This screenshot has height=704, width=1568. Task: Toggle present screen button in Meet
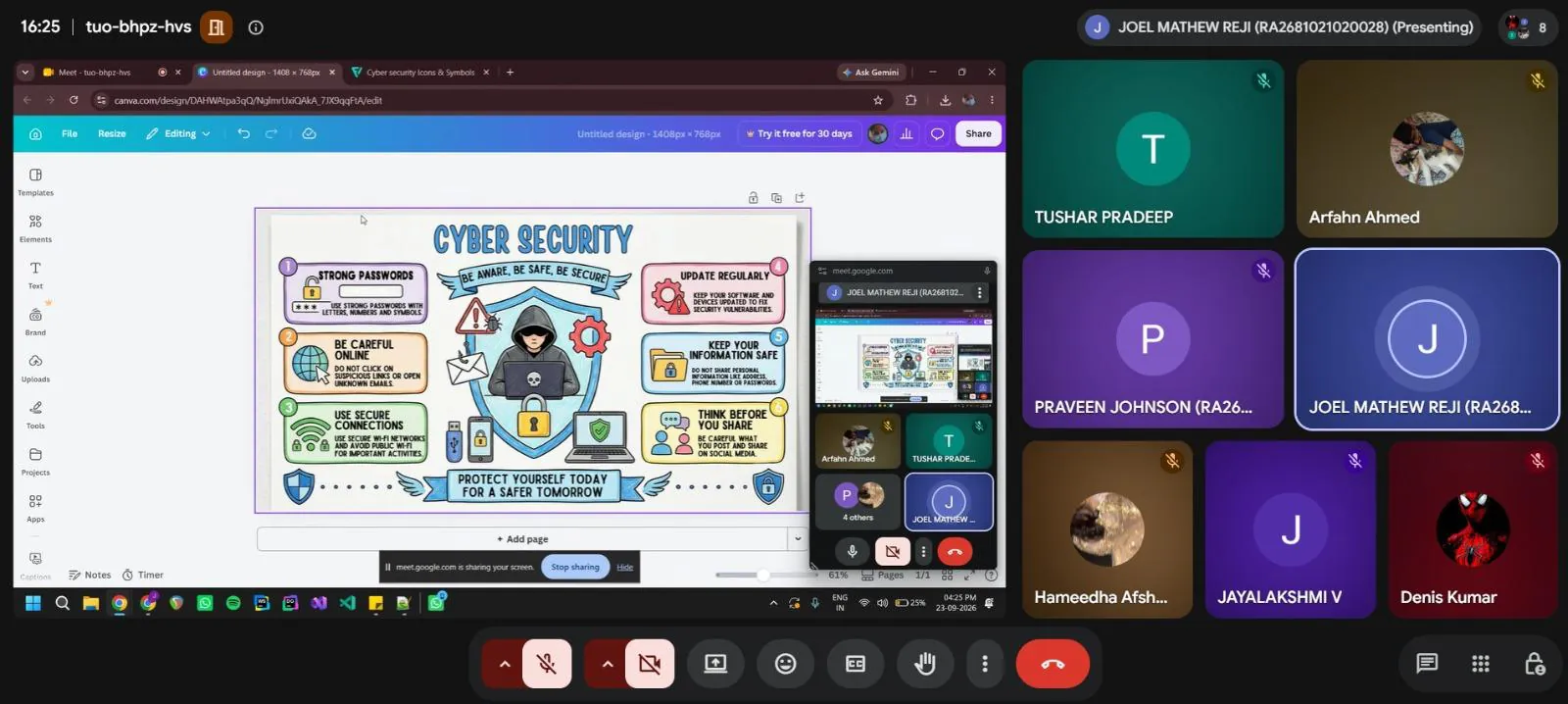(x=715, y=664)
